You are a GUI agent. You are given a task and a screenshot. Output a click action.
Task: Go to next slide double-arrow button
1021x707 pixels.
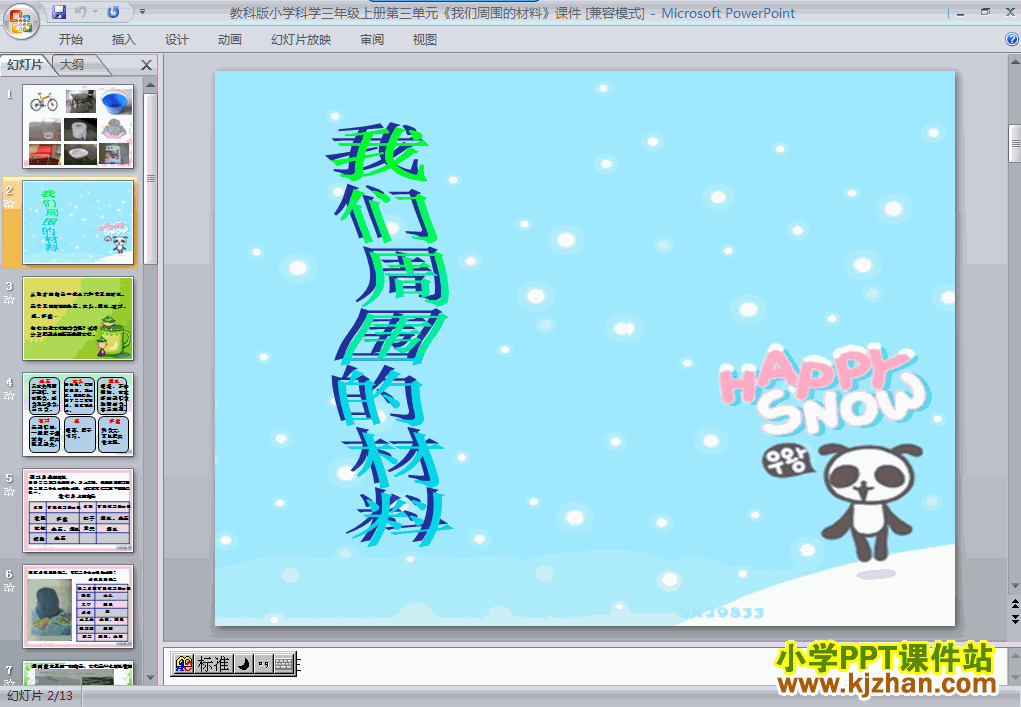coord(1014,619)
